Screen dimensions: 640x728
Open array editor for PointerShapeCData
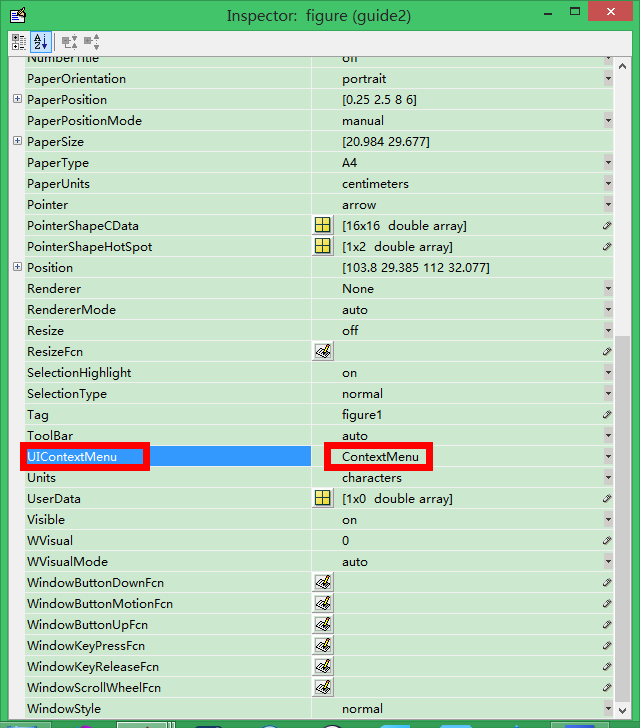(323, 225)
